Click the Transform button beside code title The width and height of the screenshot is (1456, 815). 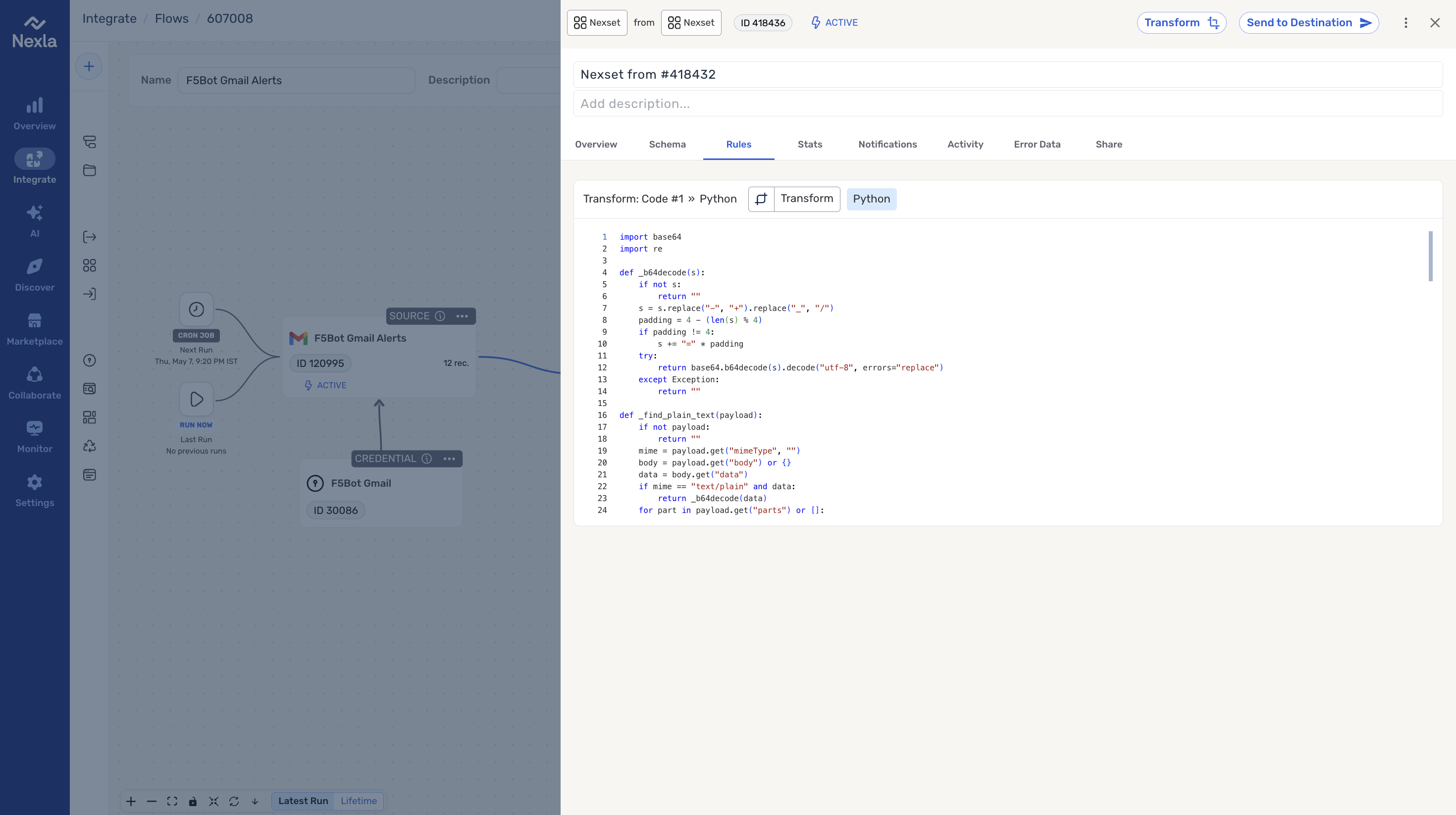coord(794,199)
